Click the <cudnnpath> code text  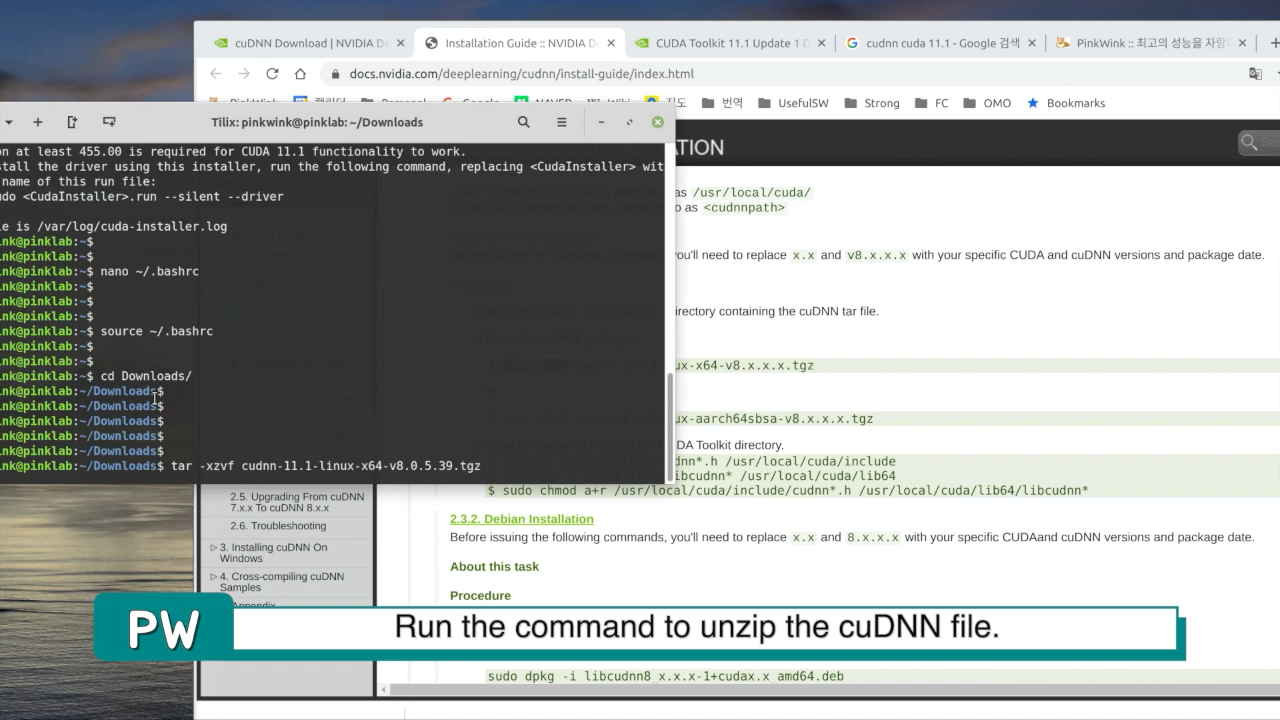(x=745, y=208)
